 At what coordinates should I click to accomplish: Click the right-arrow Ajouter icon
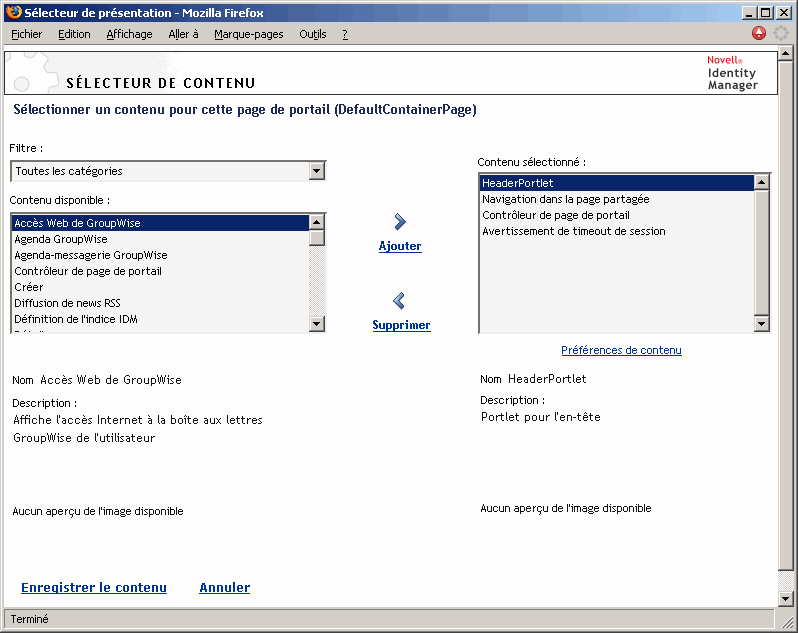[x=400, y=222]
